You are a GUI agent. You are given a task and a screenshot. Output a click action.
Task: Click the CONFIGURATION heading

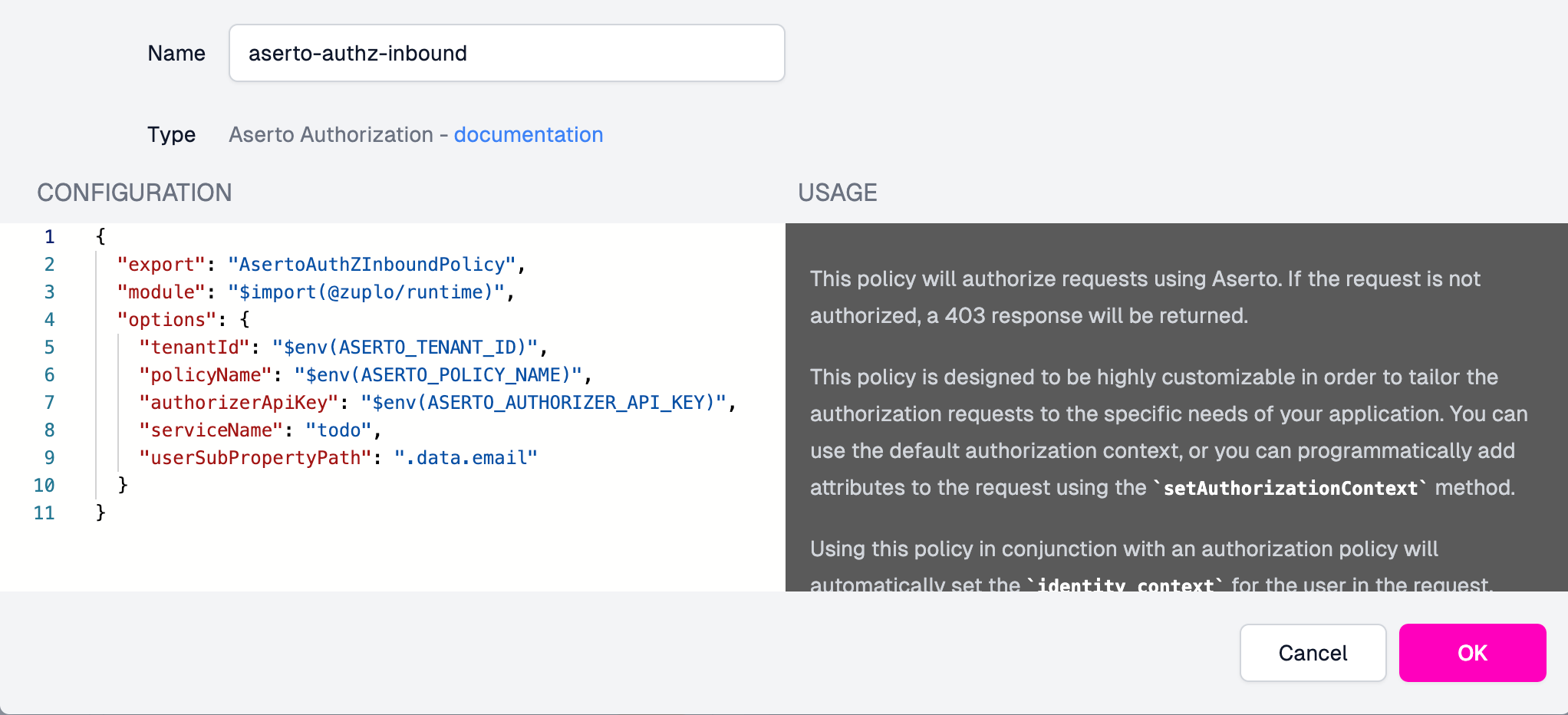[134, 193]
